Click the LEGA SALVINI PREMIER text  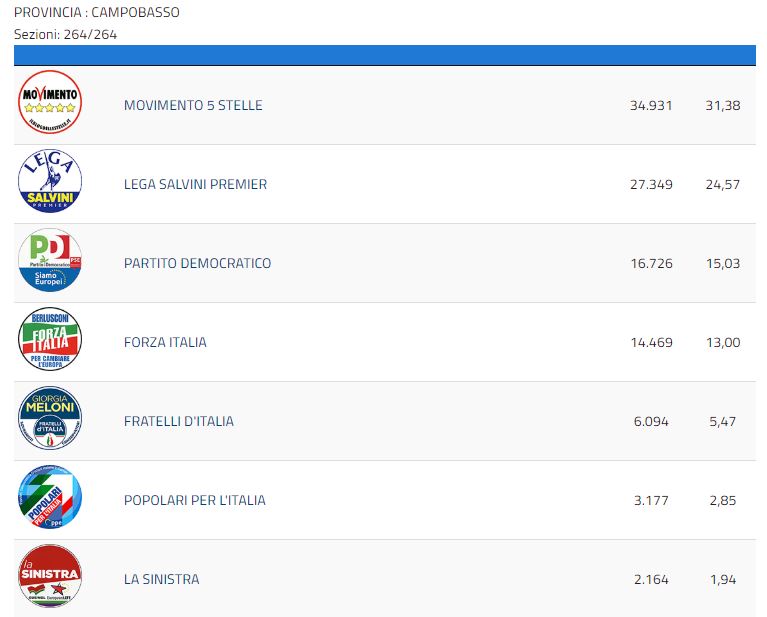tap(196, 184)
